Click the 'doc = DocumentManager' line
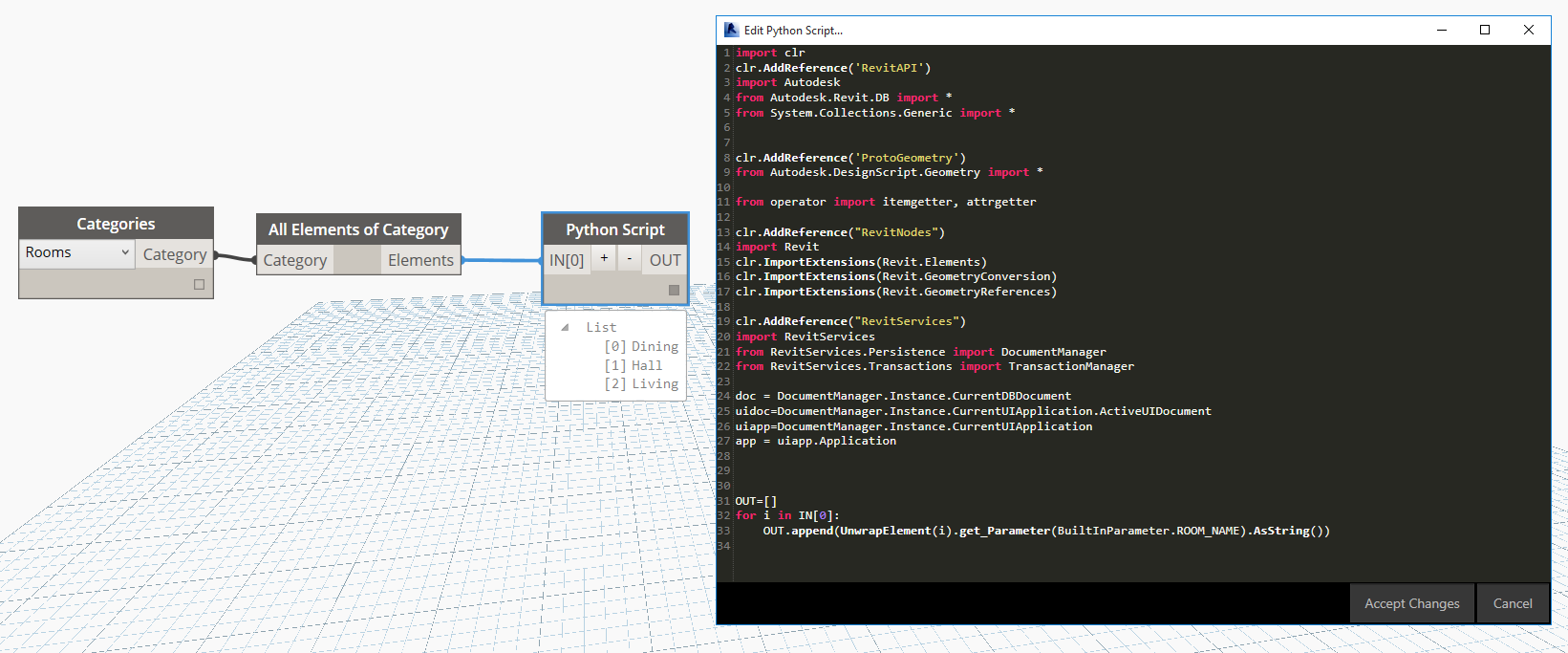 (x=903, y=396)
